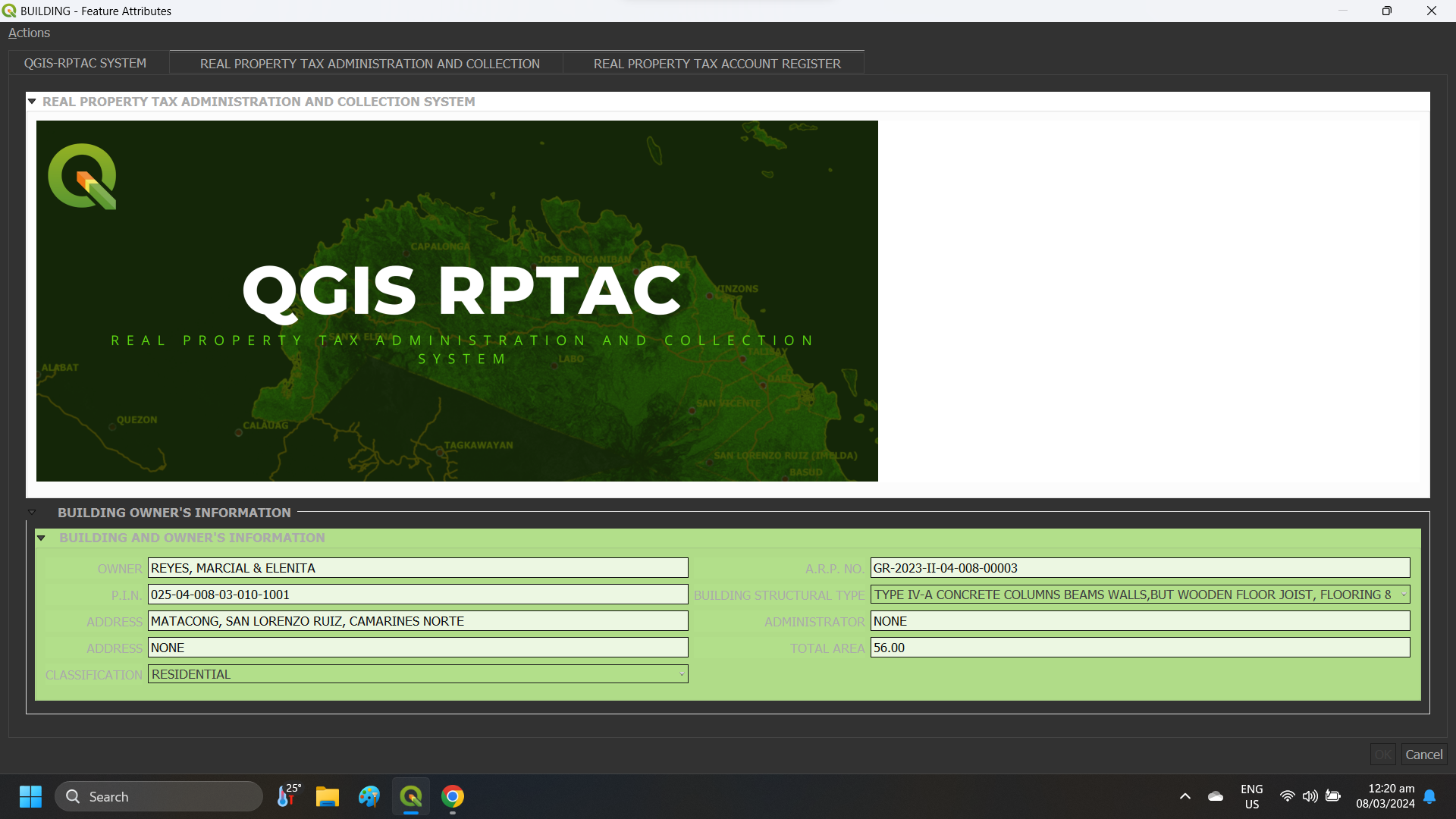Click the volume speaker icon

click(1311, 796)
